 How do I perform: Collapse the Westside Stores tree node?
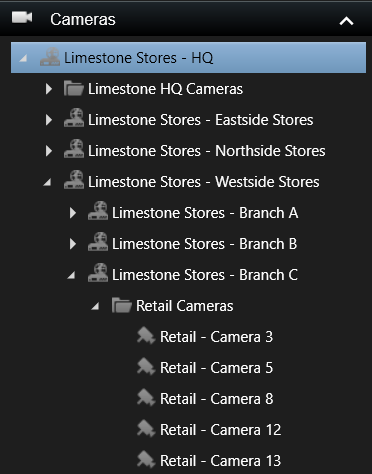(x=47, y=182)
